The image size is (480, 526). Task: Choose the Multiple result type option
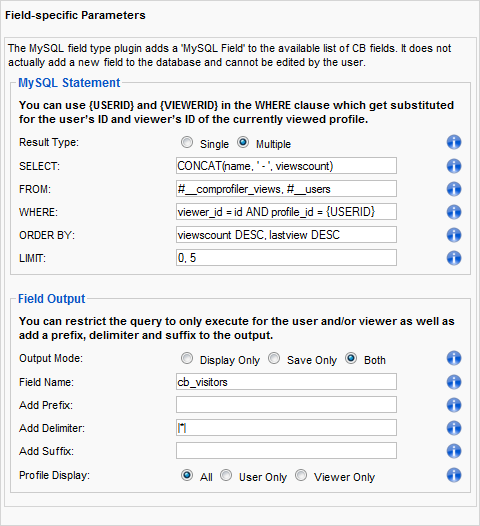[x=243, y=143]
